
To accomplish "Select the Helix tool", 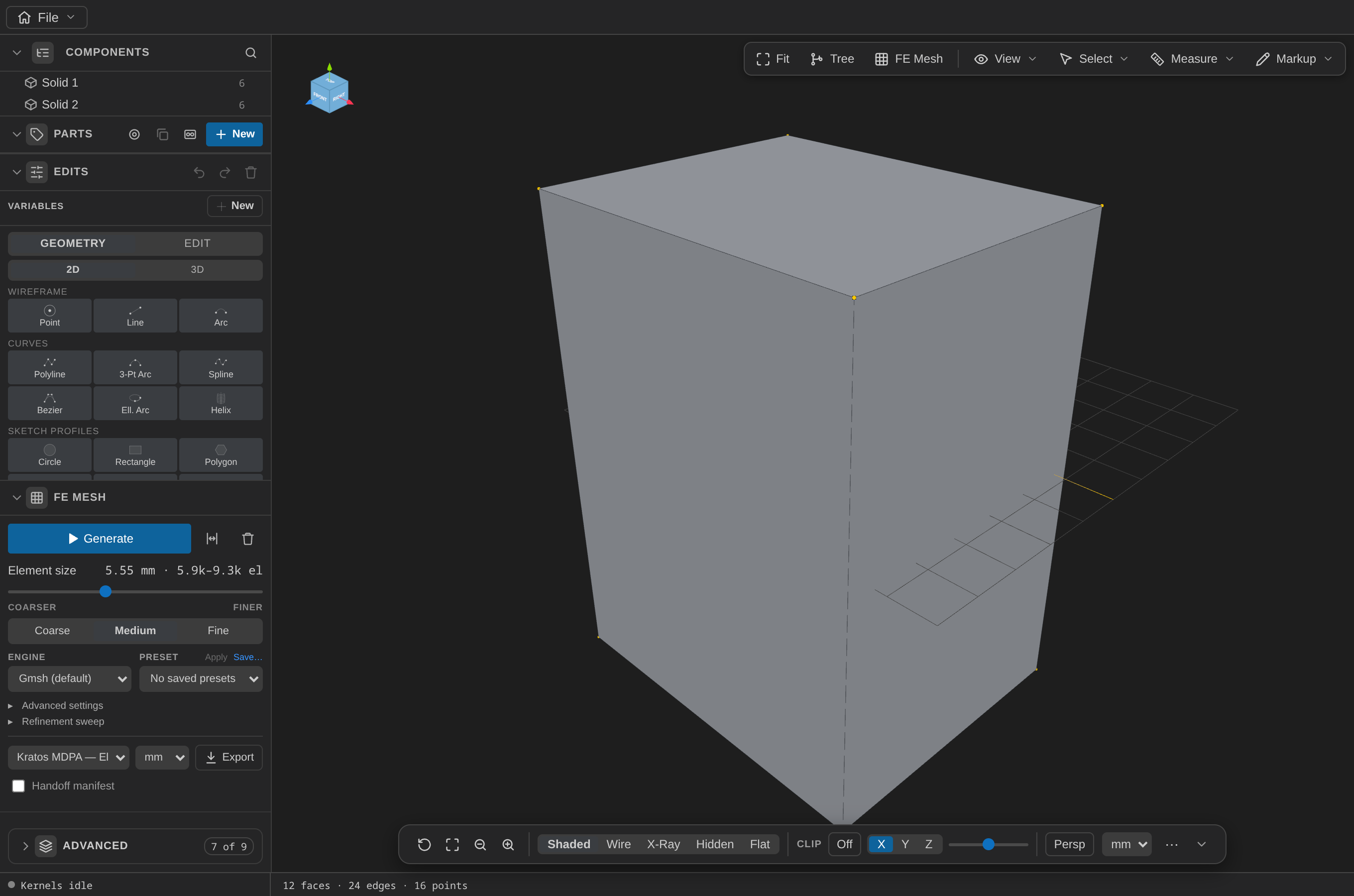I will pos(221,403).
